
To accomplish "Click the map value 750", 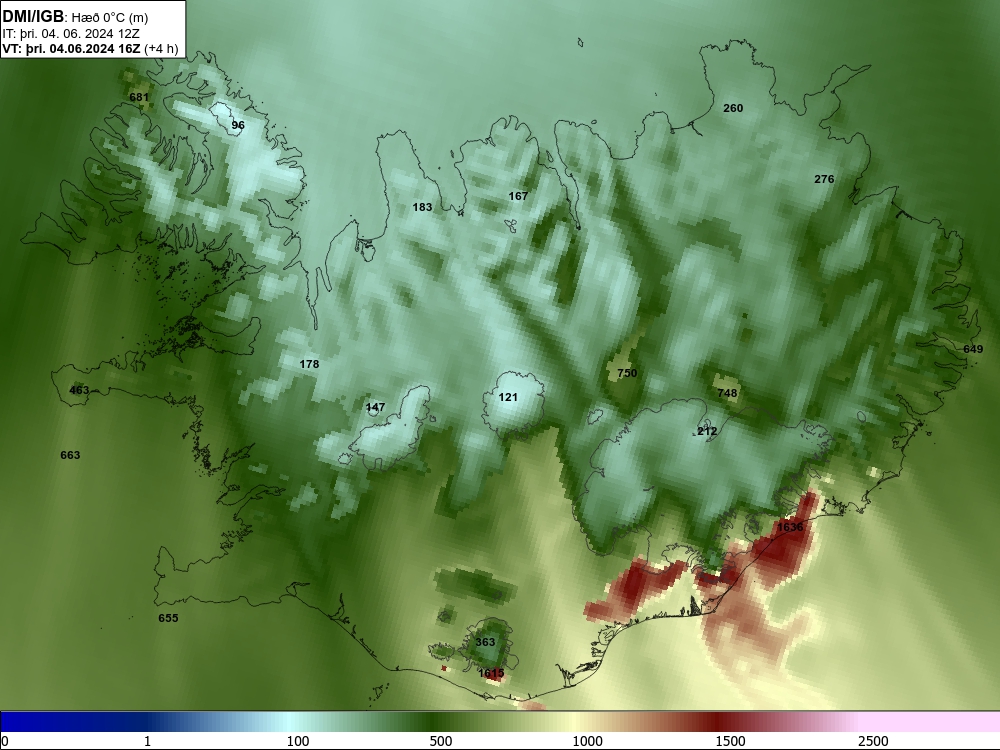I will (627, 373).
